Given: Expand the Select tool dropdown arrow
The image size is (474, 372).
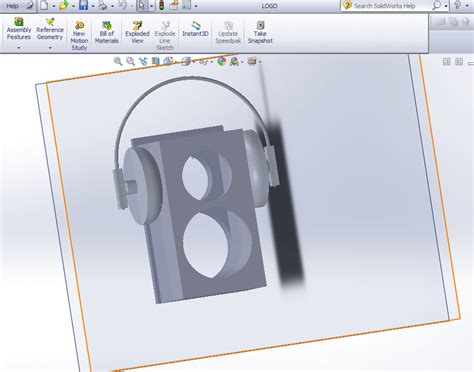Looking at the screenshot, I should (151, 6).
